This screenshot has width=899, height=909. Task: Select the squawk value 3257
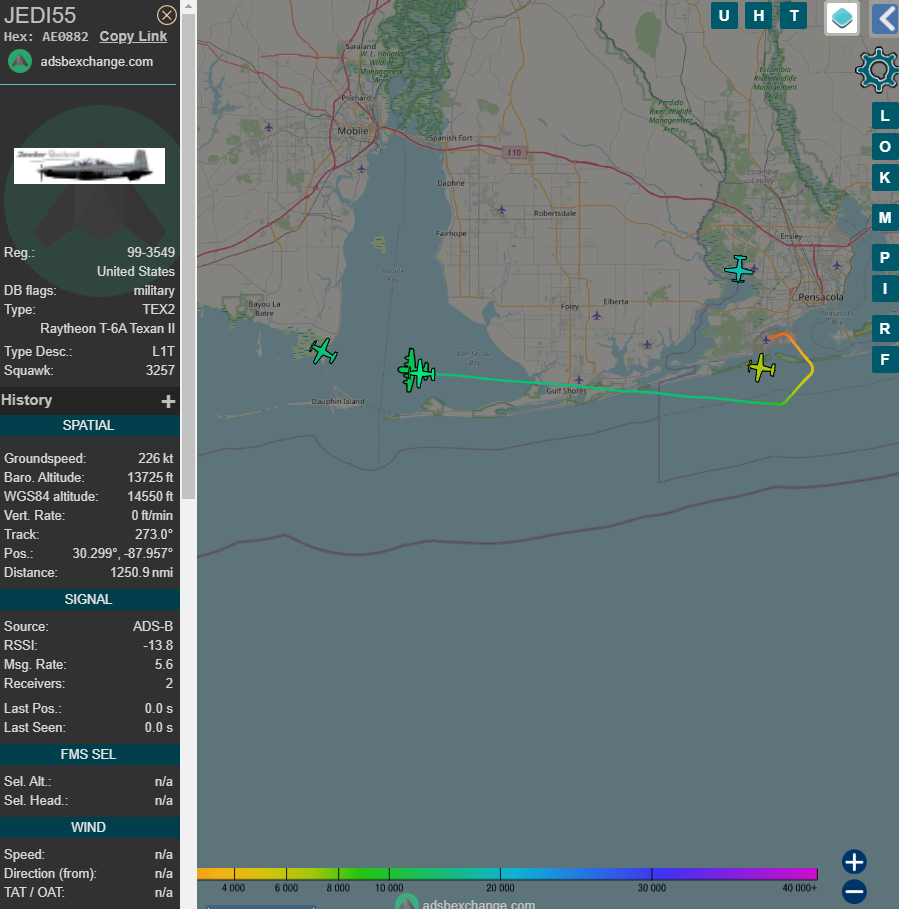point(160,370)
